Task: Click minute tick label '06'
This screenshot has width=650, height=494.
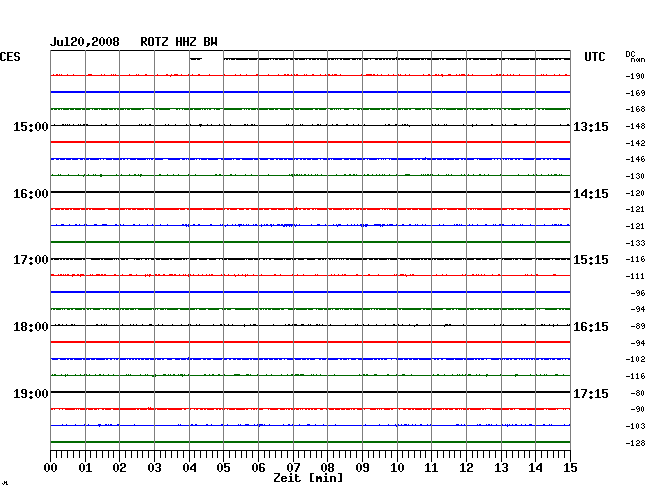Action: (x=258, y=468)
